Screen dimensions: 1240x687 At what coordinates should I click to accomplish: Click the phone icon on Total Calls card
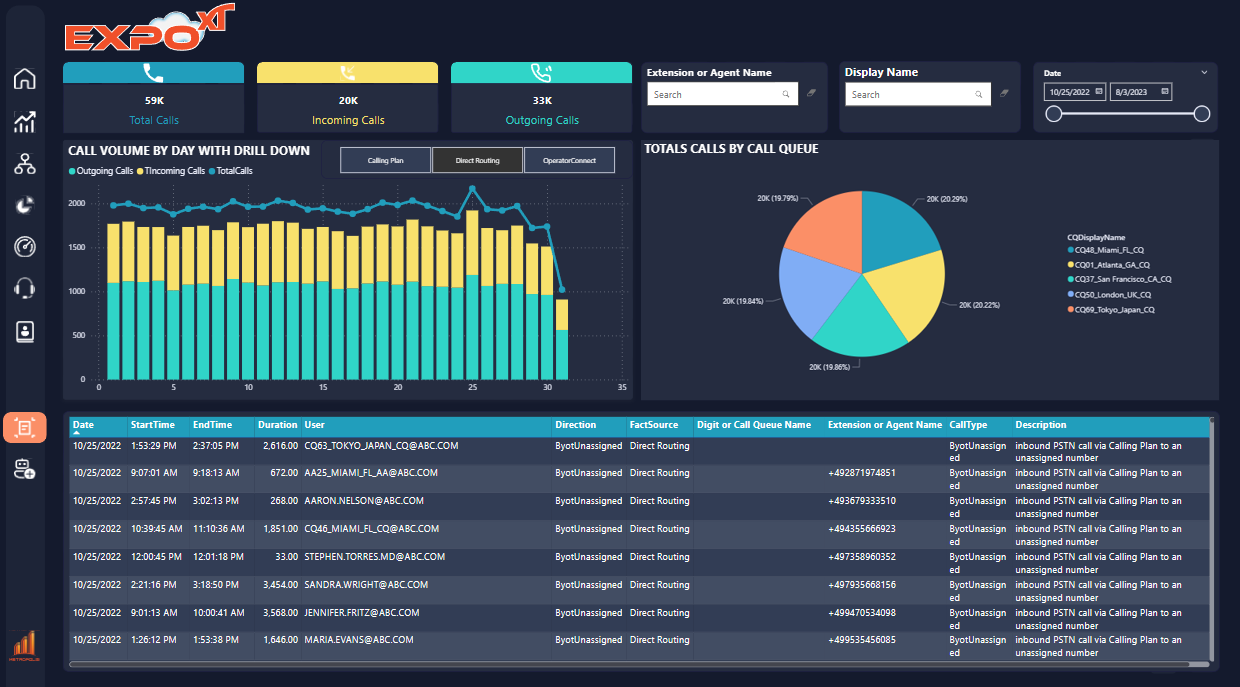153,73
